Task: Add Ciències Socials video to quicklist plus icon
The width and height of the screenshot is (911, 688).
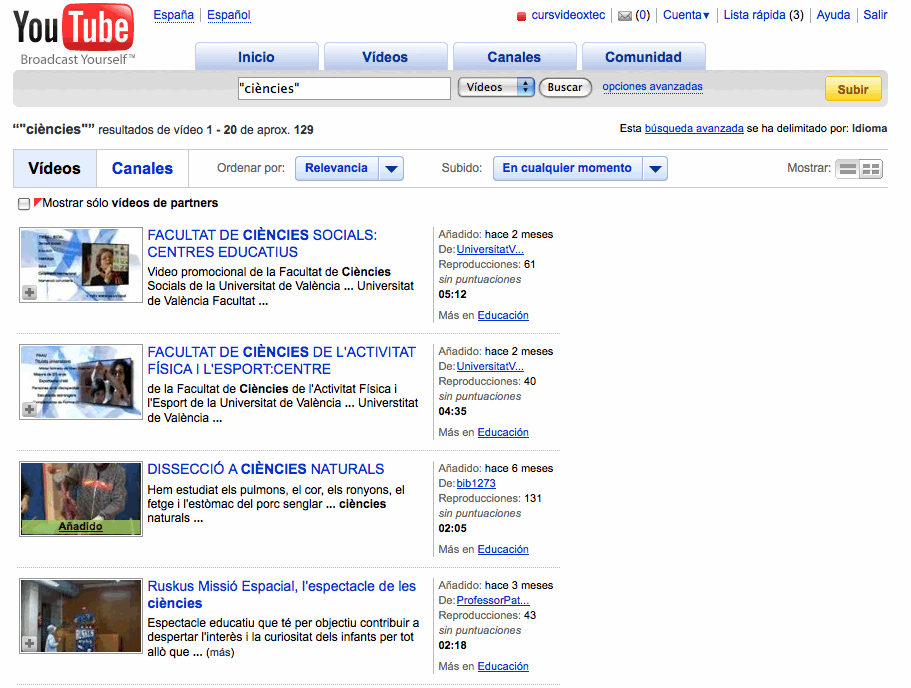Action: 30,293
